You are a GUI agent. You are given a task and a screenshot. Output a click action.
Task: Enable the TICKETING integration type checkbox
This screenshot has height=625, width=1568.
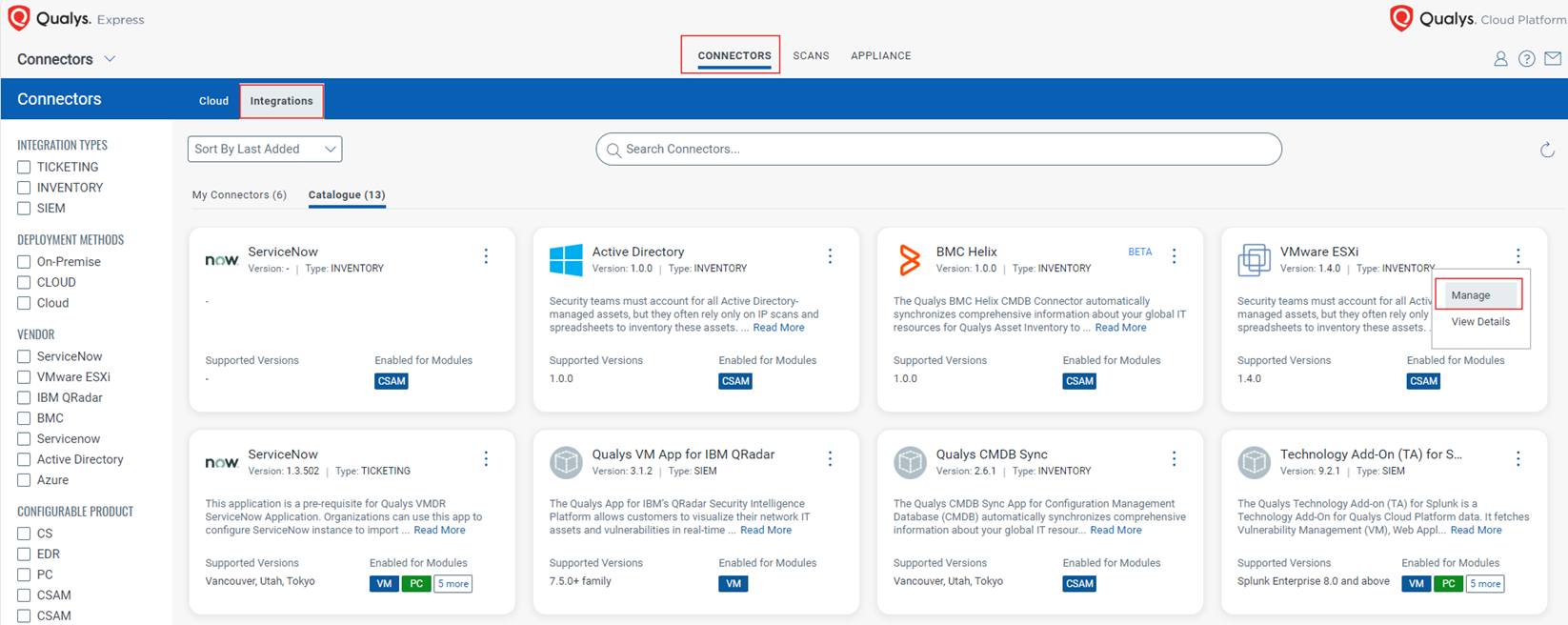tap(24, 168)
